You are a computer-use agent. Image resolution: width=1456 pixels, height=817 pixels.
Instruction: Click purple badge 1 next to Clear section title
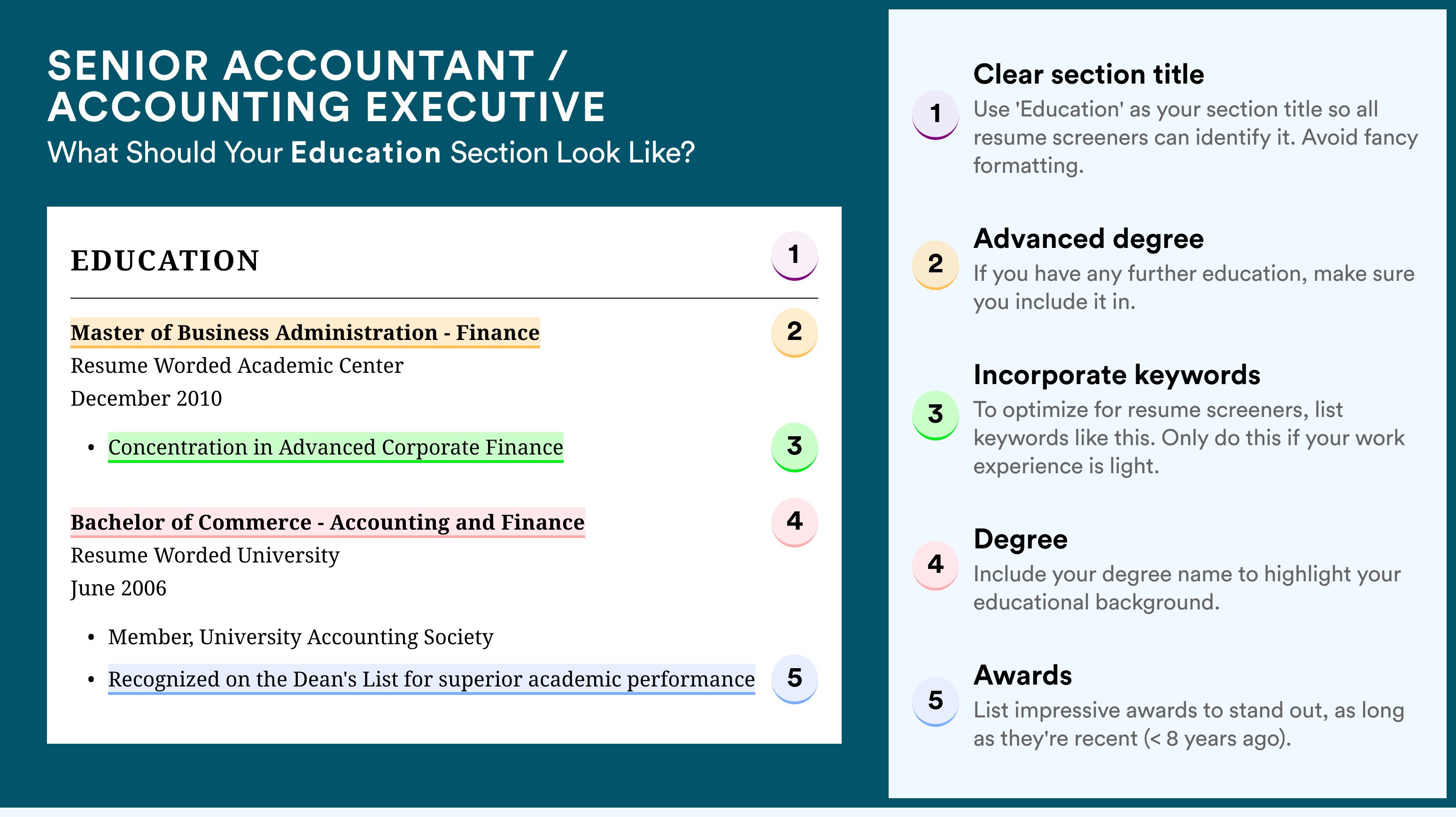click(936, 115)
